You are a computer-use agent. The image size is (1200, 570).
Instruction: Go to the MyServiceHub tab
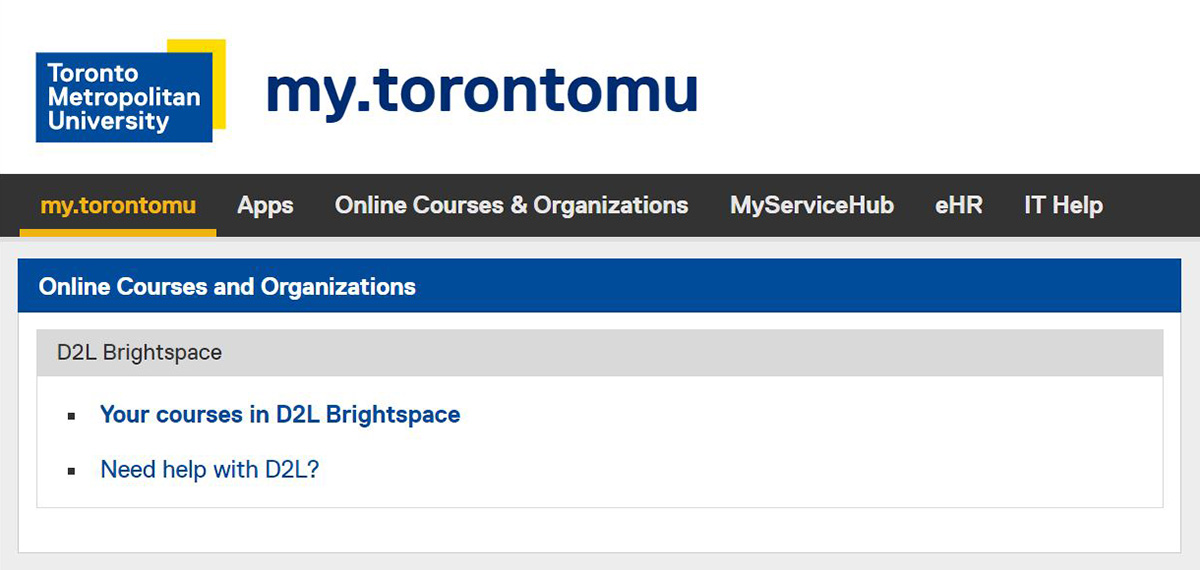point(811,206)
